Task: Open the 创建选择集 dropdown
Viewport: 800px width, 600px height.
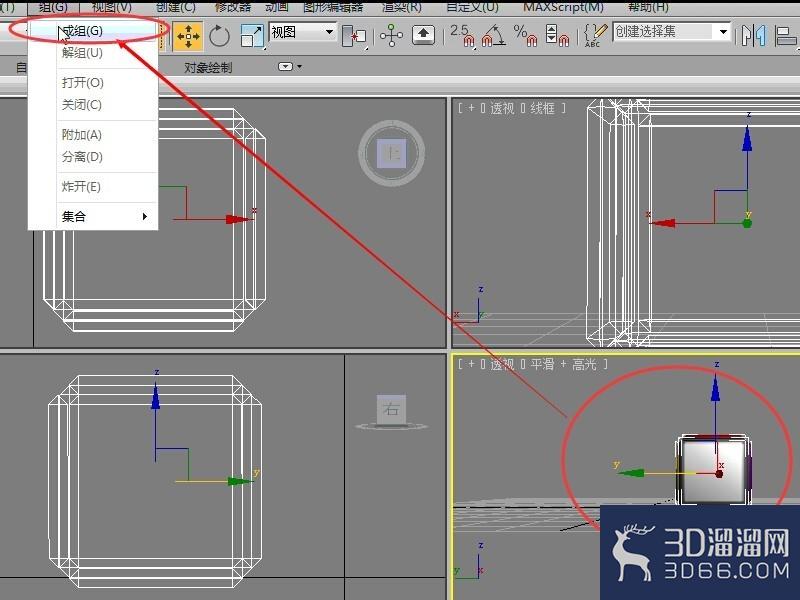Action: pyautogui.click(x=671, y=32)
